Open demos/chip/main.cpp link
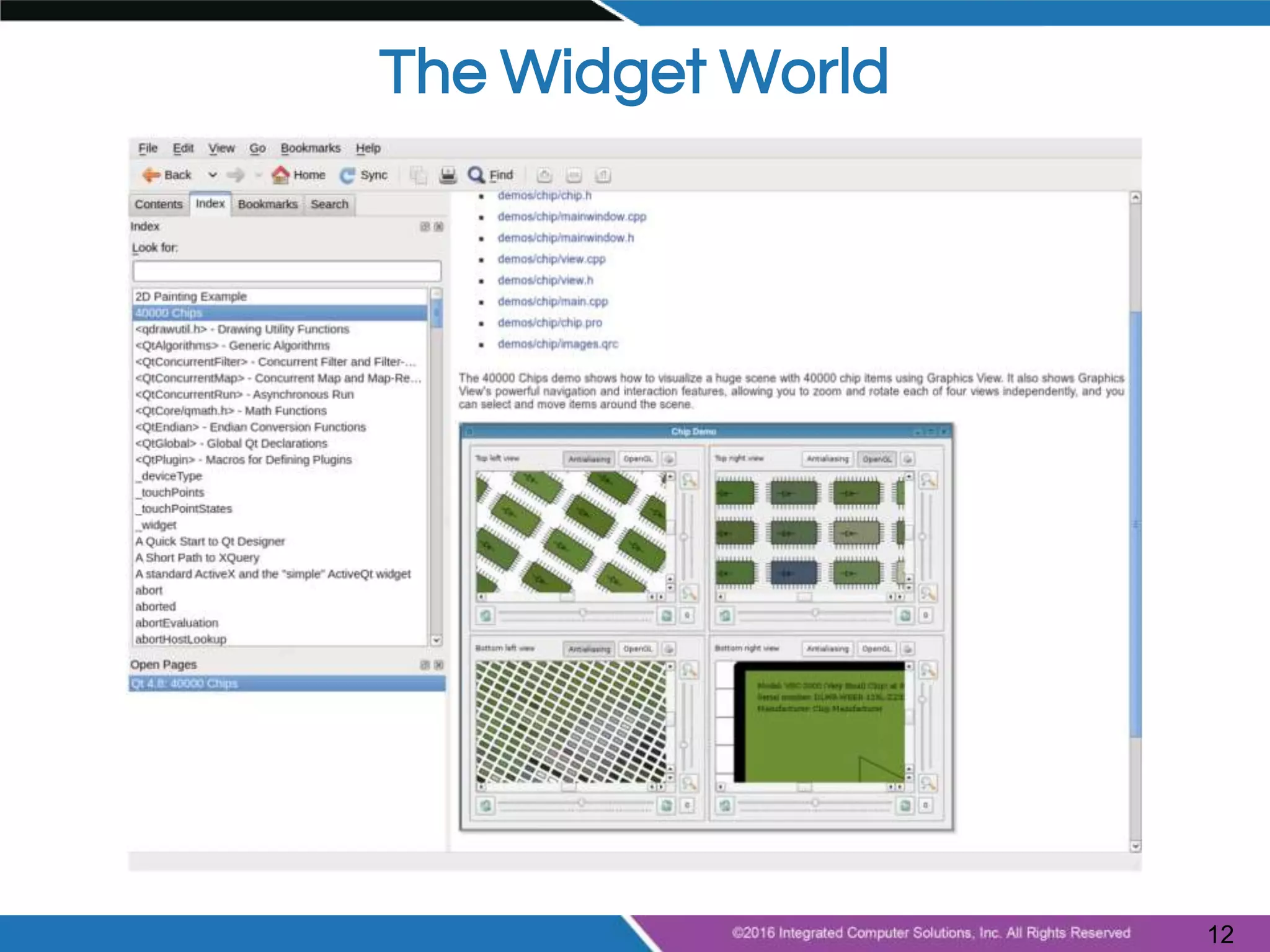1270x952 pixels. click(x=553, y=302)
